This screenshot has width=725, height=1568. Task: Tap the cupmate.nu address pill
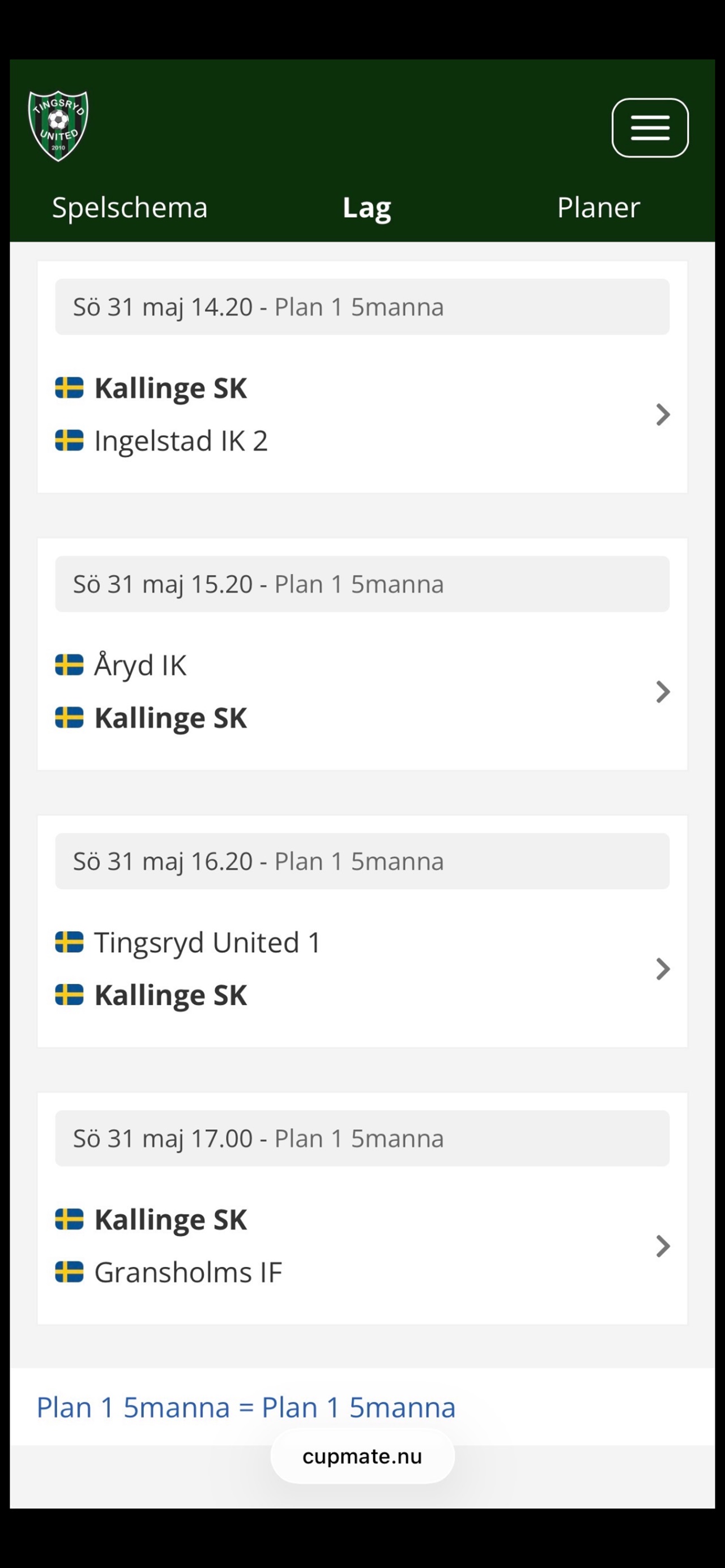tap(362, 1456)
